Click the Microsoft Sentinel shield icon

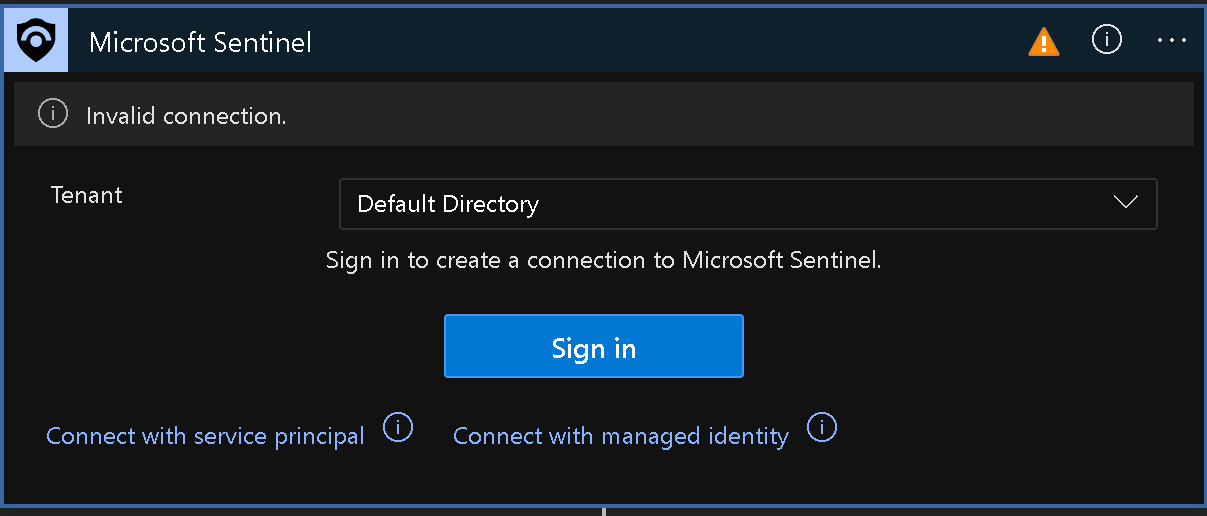click(36, 41)
